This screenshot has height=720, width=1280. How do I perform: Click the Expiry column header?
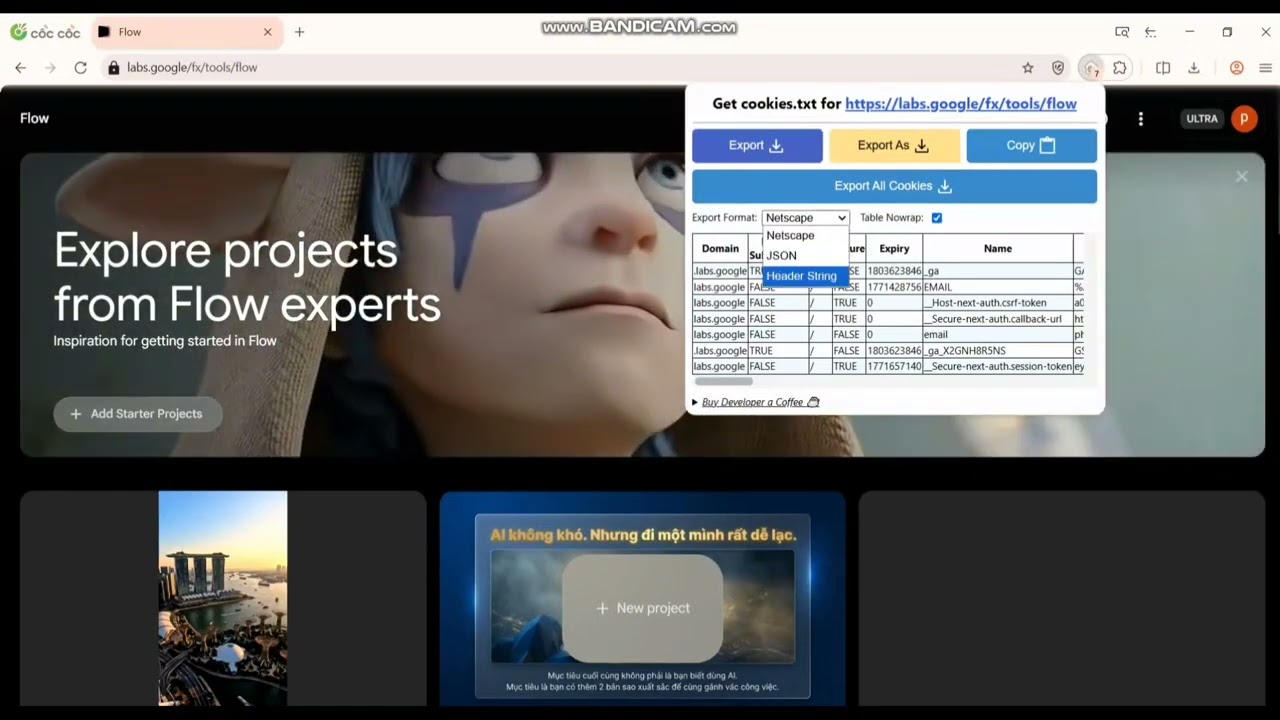point(894,249)
